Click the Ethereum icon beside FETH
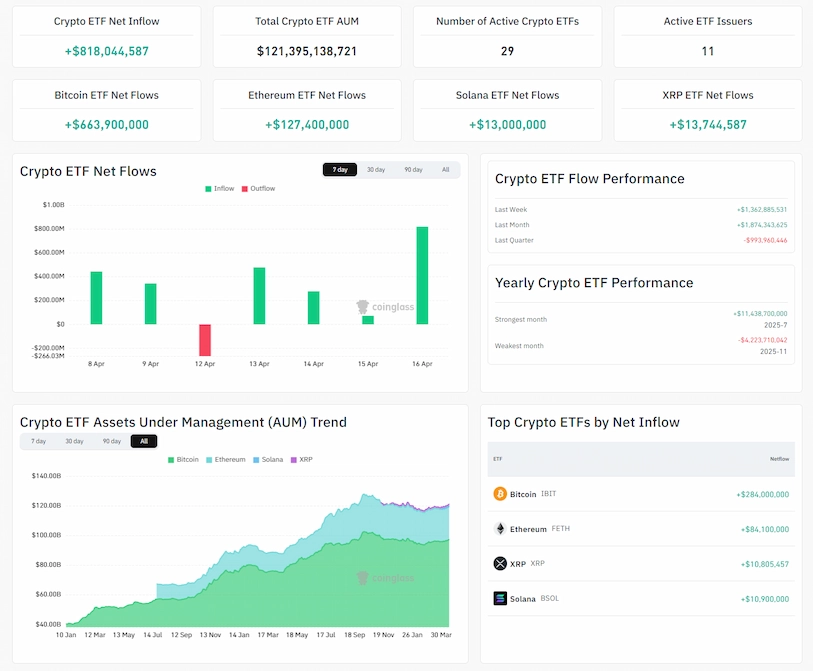813x671 pixels. pos(500,529)
